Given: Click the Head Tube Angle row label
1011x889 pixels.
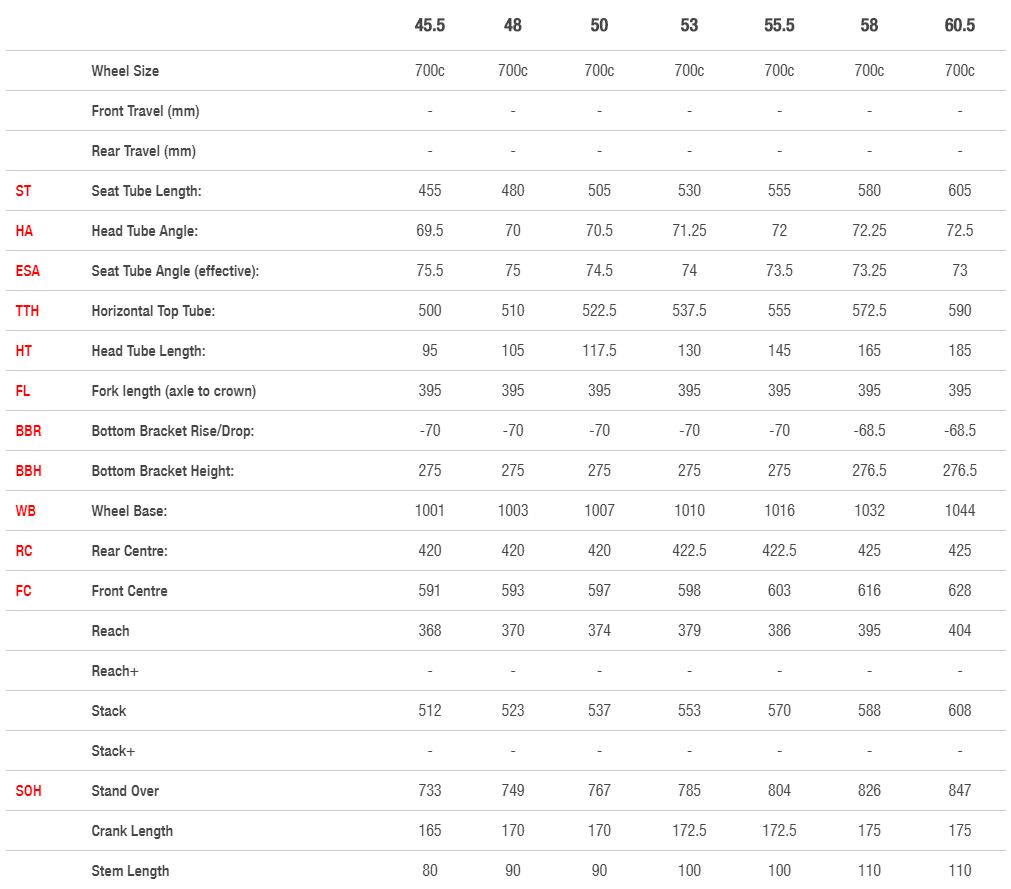Looking at the screenshot, I should (x=145, y=231).
